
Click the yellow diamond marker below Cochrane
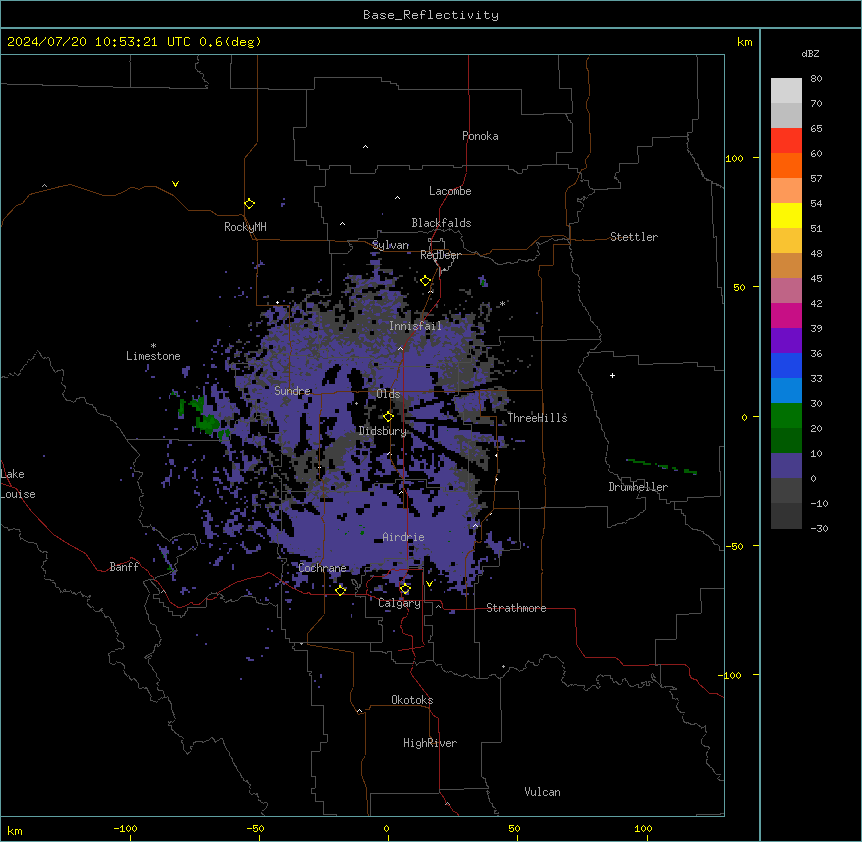pyautogui.click(x=341, y=590)
